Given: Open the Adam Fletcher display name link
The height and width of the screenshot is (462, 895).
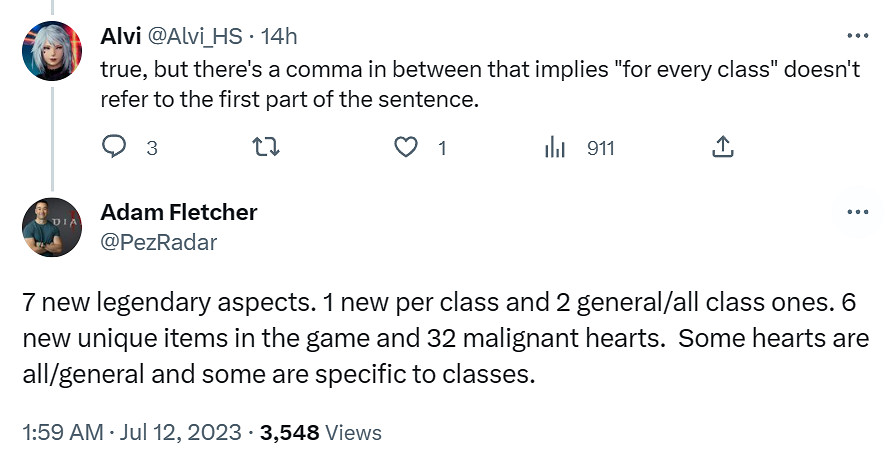Looking at the screenshot, I should [179, 212].
